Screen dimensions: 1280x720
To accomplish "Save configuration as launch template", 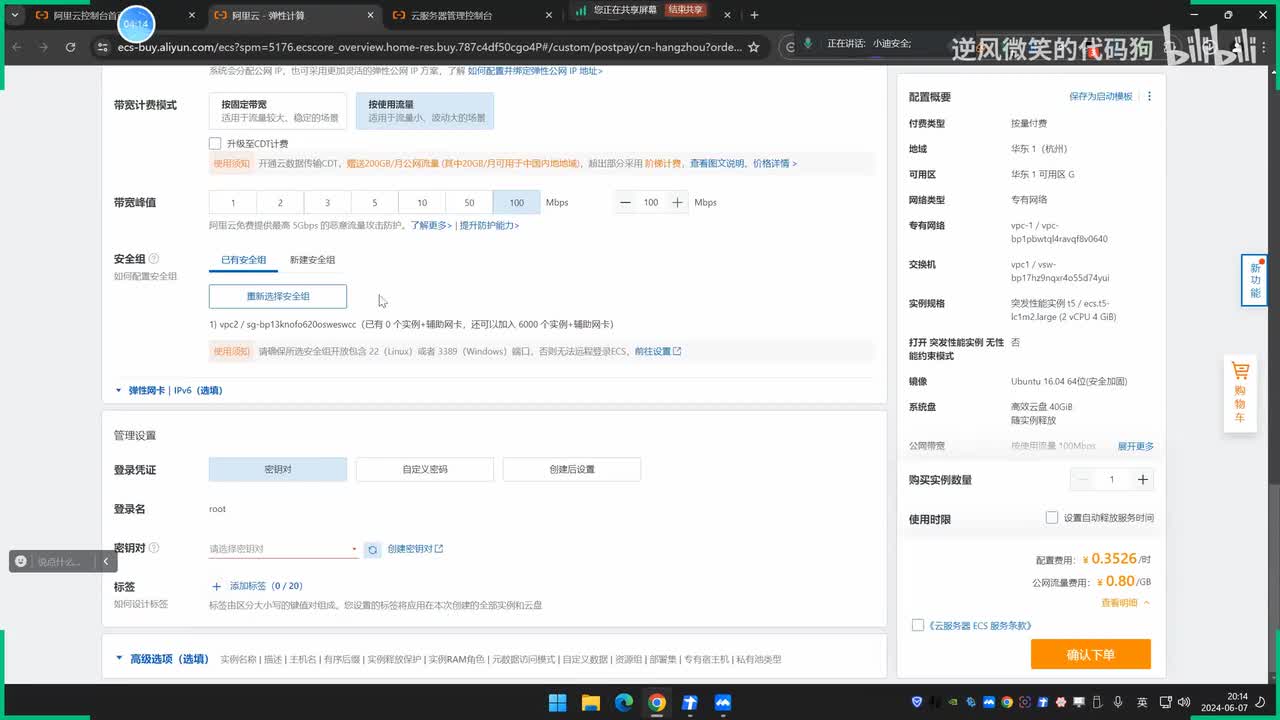I will tap(1100, 96).
